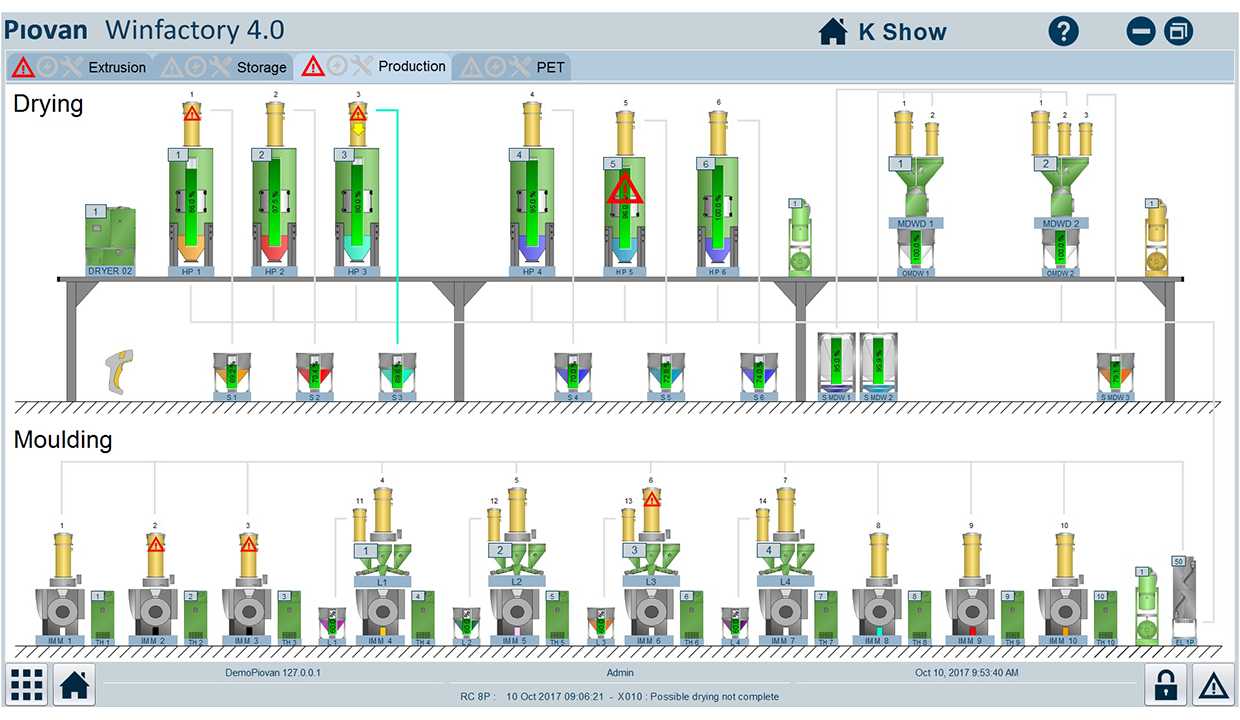Image resolution: width=1240 pixels, height=720 pixels.
Task: Open the alarm list from the bottom-right triangle
Action: tap(1212, 683)
